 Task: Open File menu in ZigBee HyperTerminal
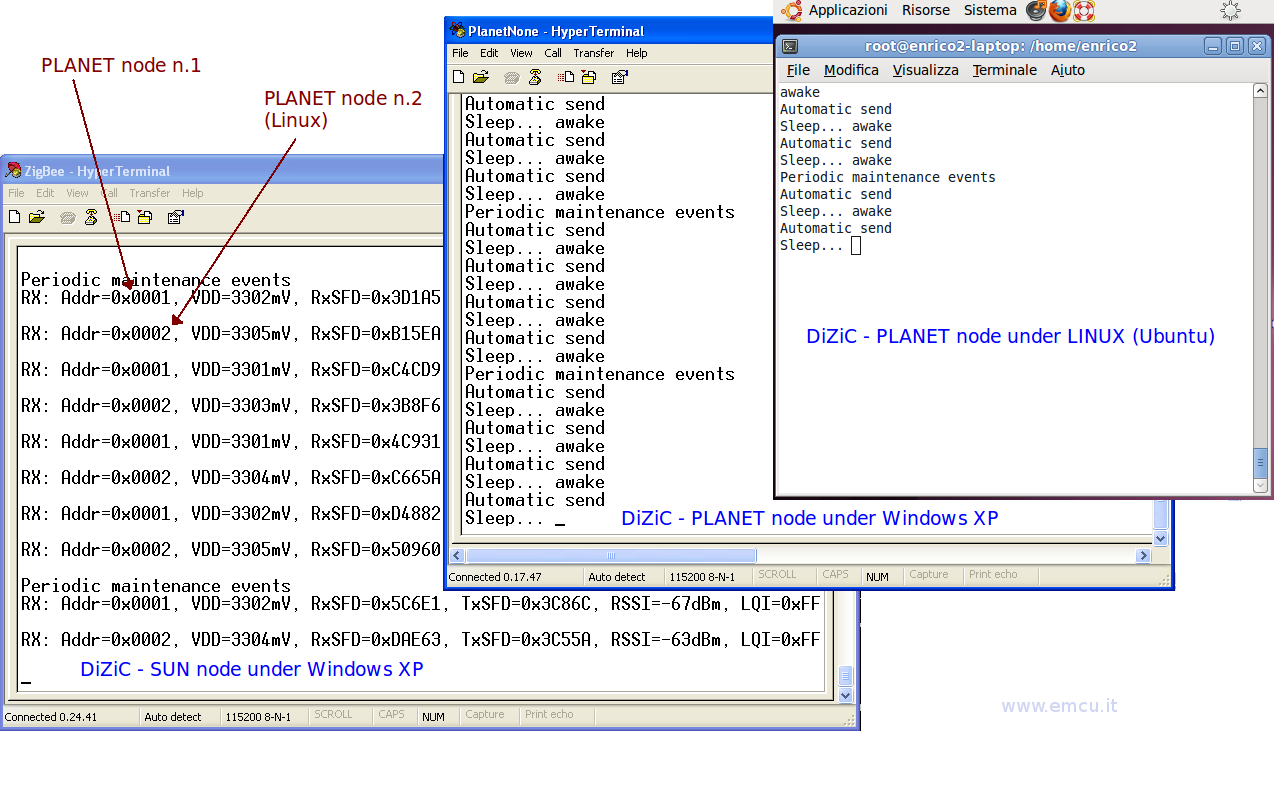tap(16, 193)
